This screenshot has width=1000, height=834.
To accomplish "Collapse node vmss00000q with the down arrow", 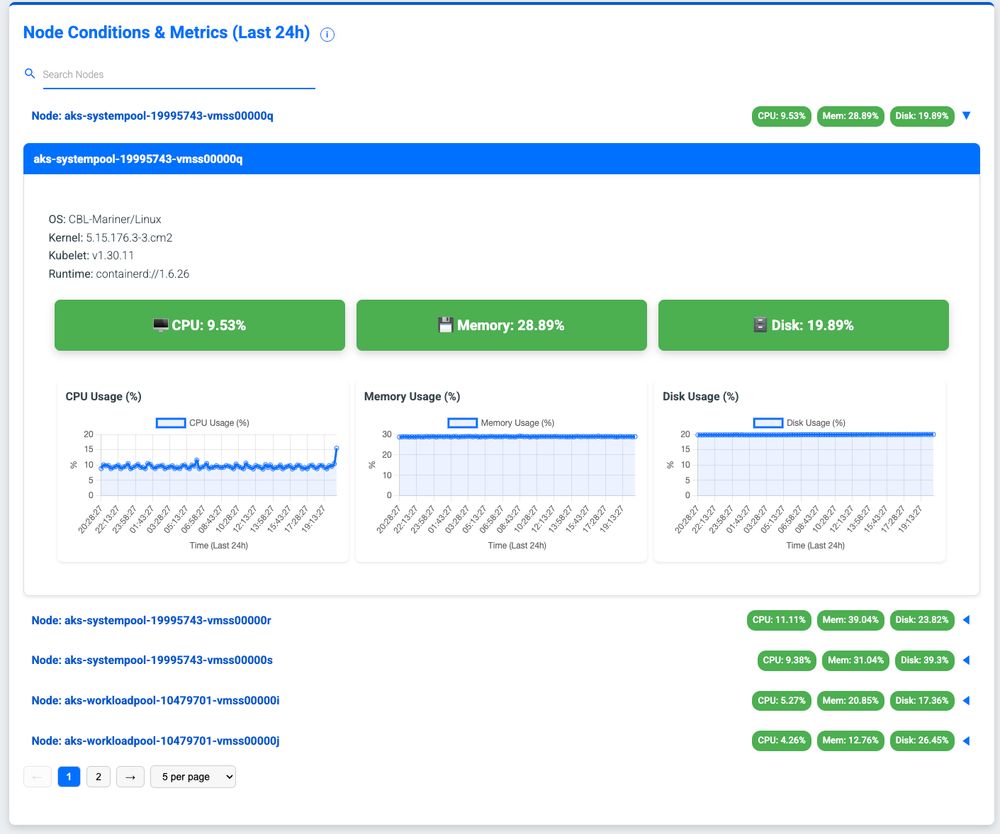I will [x=966, y=116].
